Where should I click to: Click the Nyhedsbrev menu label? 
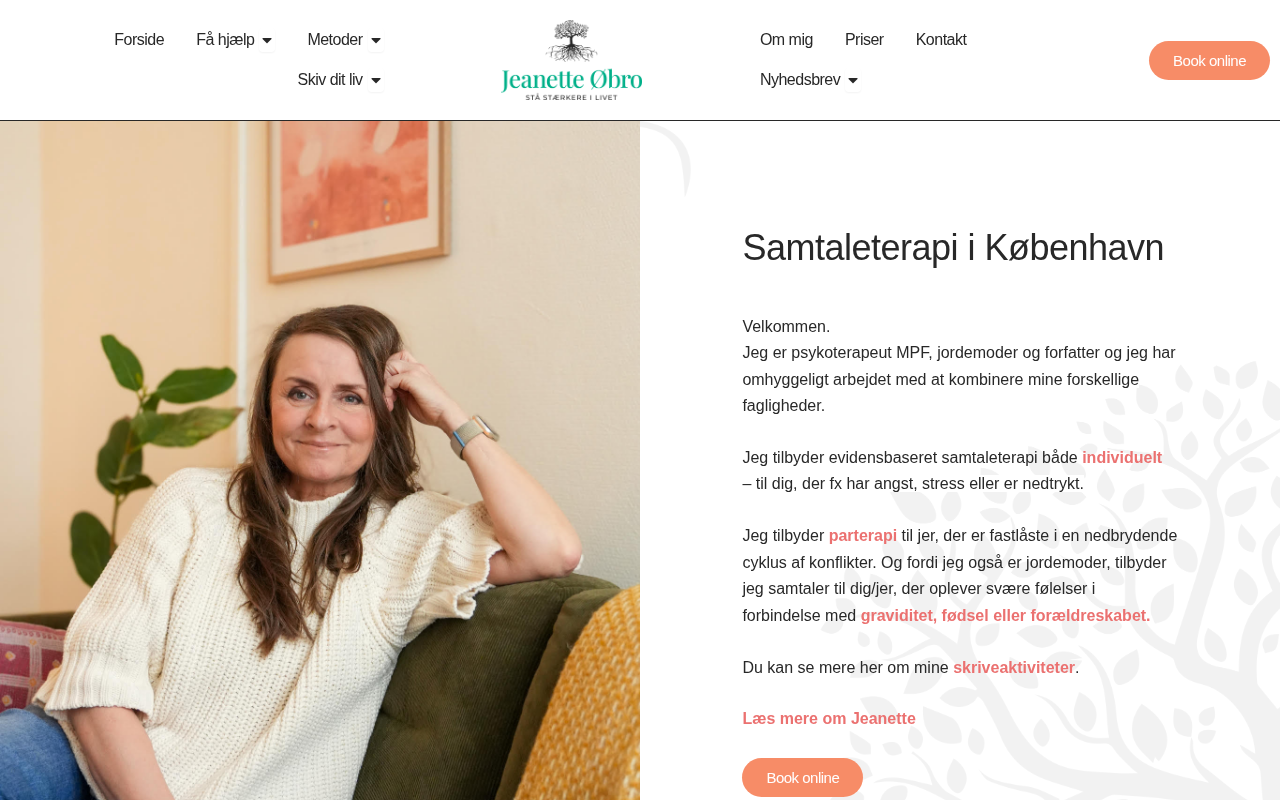pyautogui.click(x=800, y=80)
